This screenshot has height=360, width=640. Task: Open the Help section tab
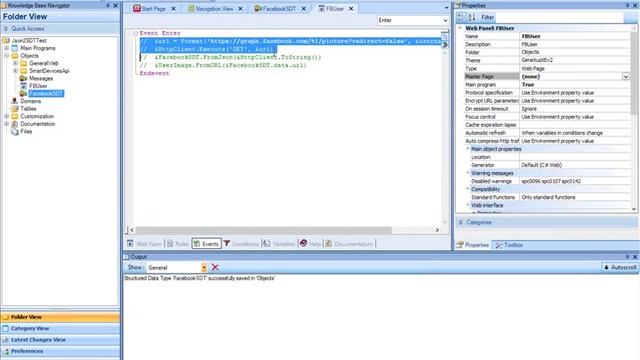[310, 244]
